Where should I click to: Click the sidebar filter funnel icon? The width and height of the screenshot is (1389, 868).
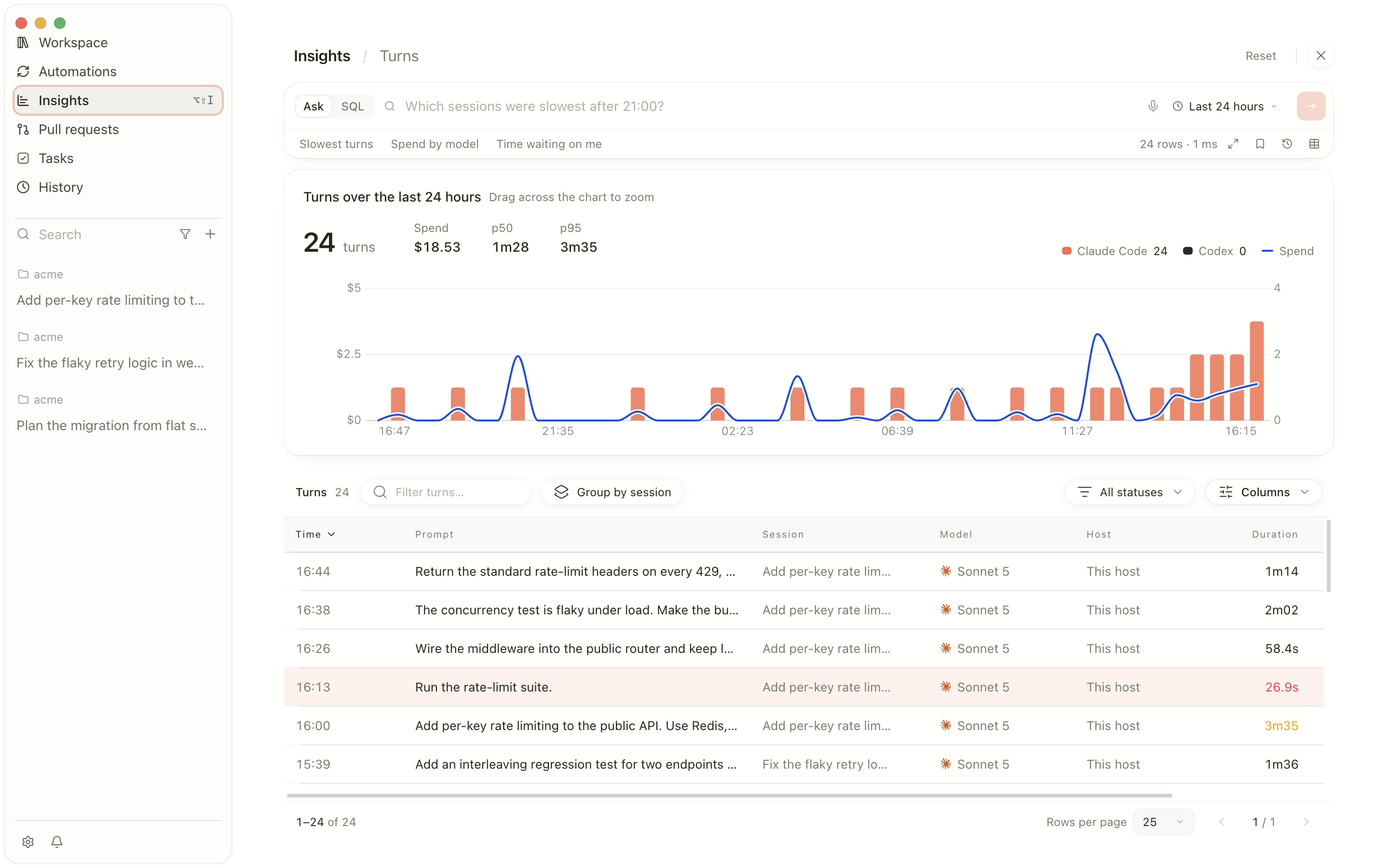point(185,234)
